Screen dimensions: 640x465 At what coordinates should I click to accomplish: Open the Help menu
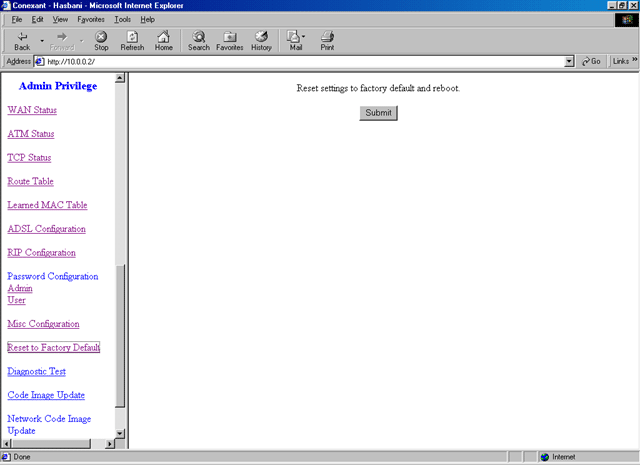[147, 19]
